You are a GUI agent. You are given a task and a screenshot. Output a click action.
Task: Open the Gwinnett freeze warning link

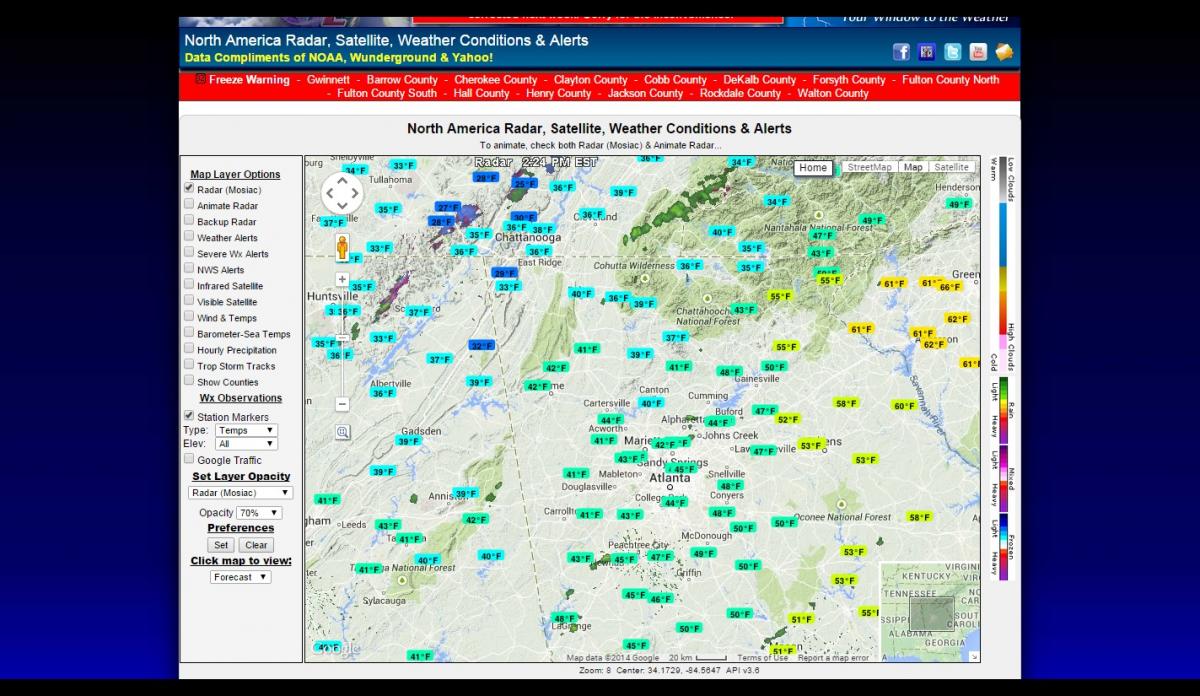point(328,80)
